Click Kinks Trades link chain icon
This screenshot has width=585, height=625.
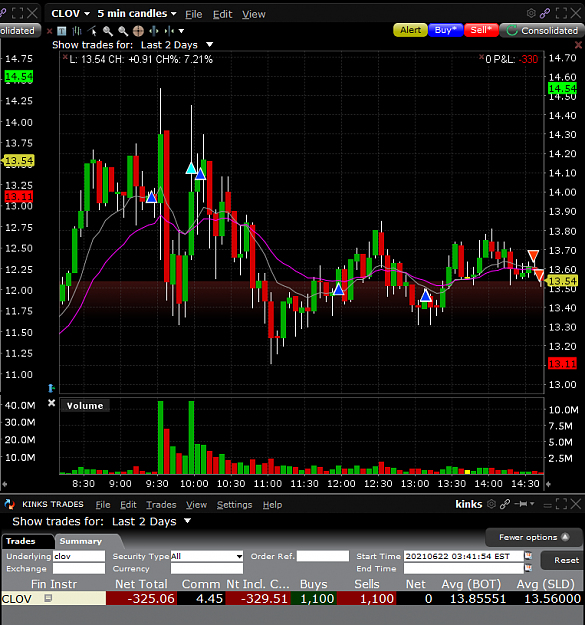505,504
